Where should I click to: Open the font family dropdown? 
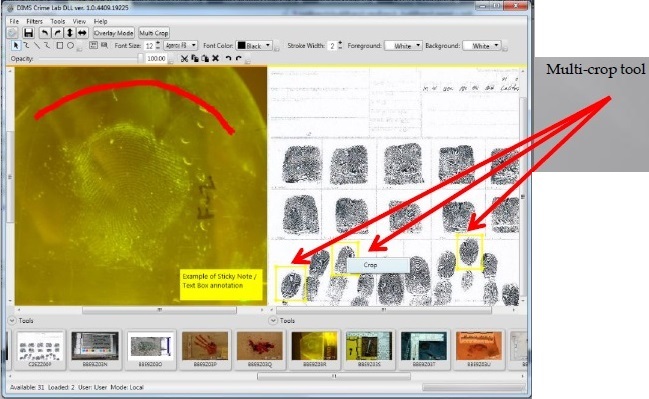pyautogui.click(x=180, y=45)
